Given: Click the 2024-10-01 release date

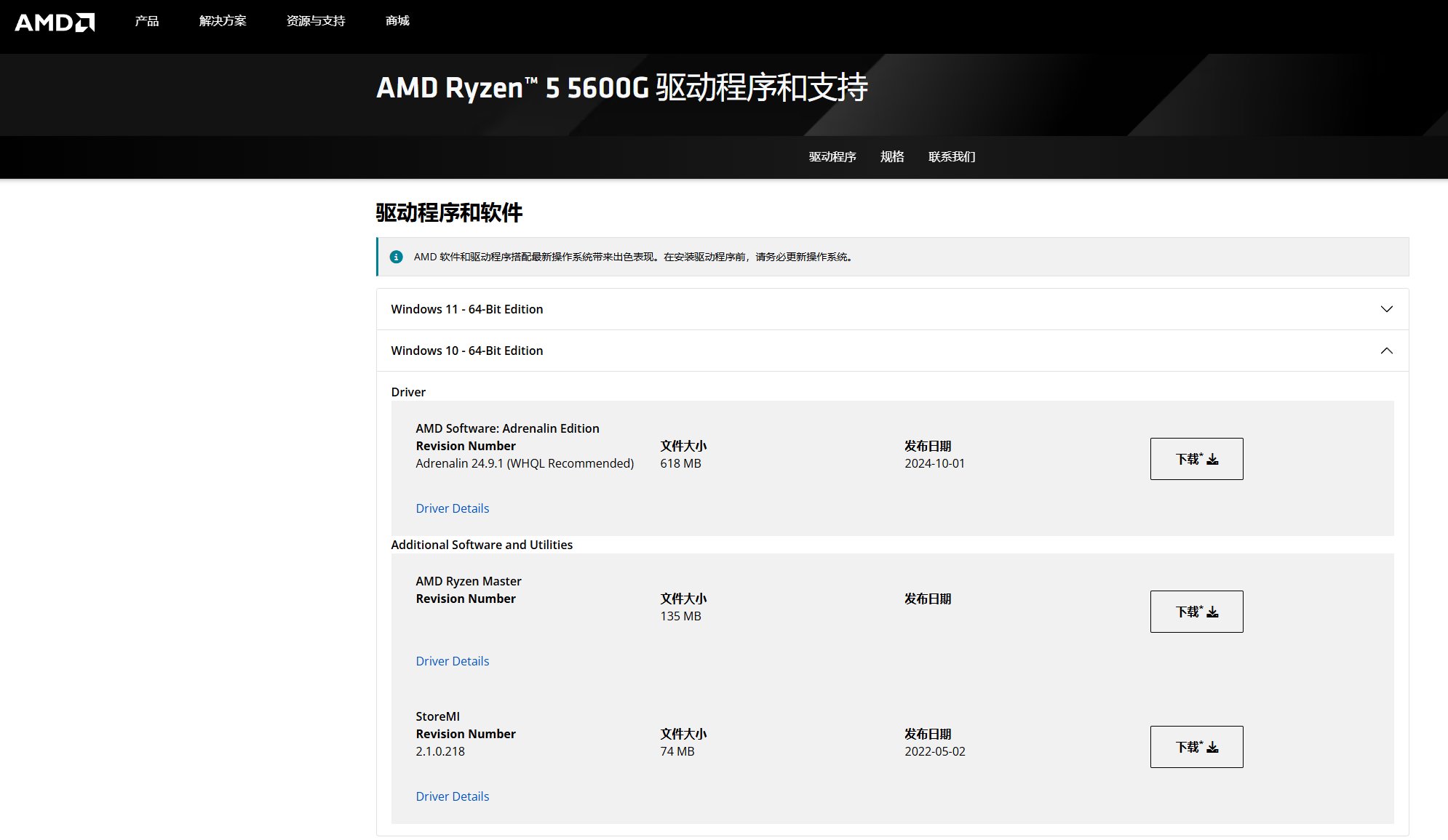Looking at the screenshot, I should point(934,463).
